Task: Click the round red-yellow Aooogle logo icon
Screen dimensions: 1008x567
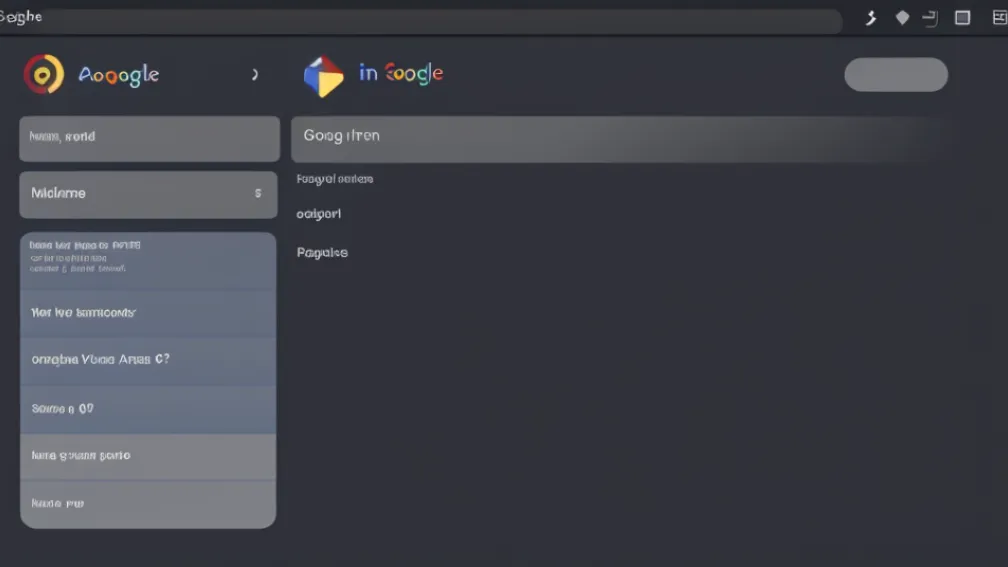Action: (x=44, y=75)
